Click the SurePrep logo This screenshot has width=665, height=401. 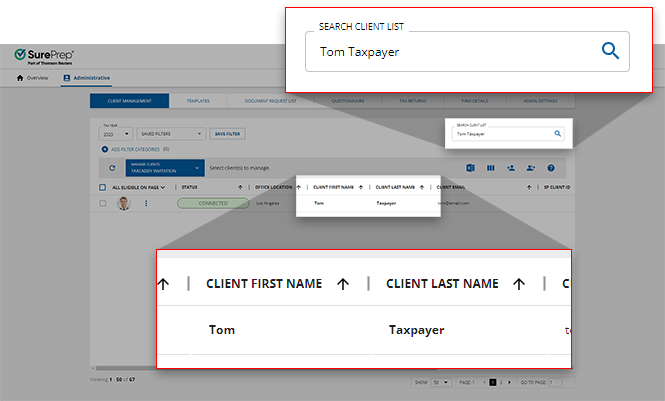pos(43,56)
